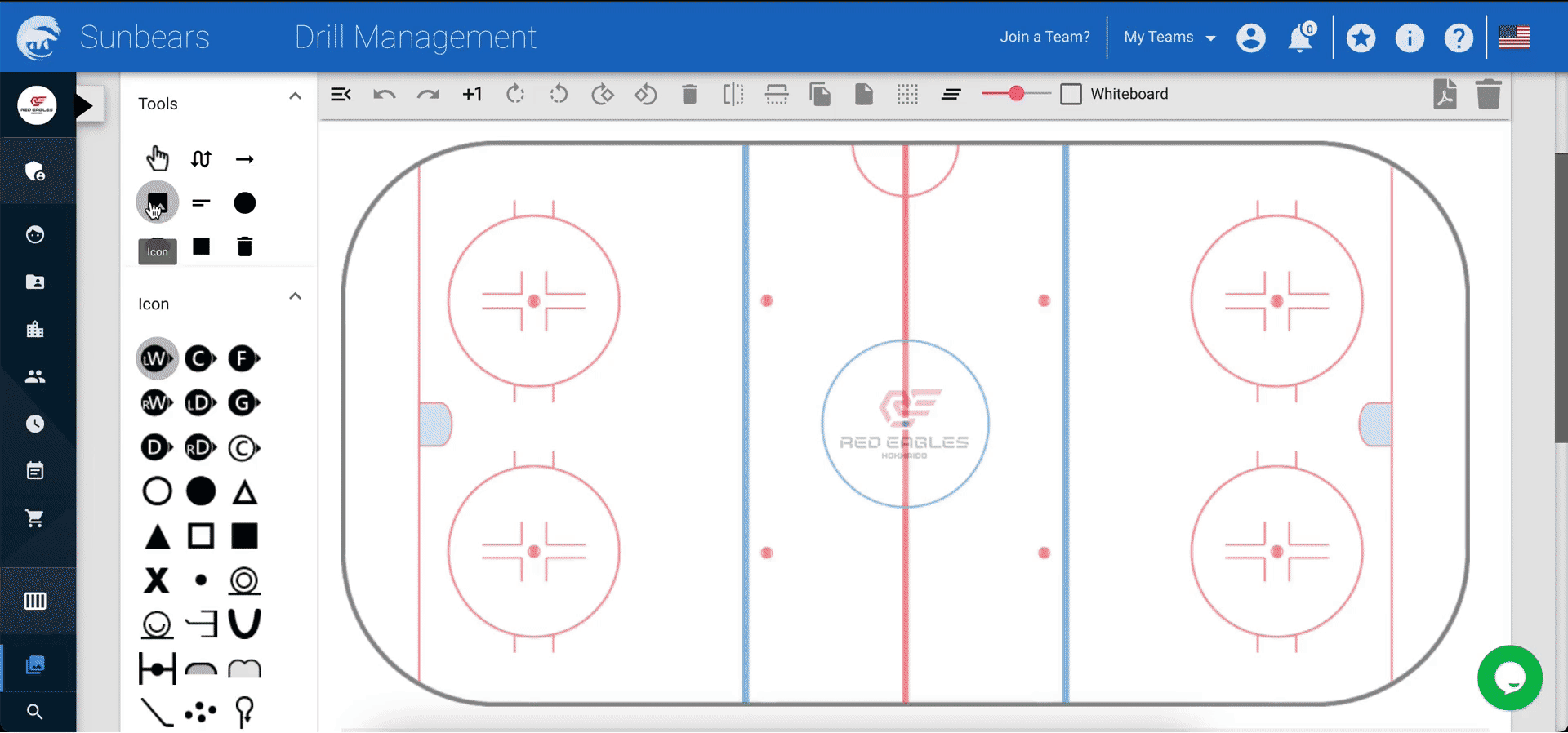The image size is (1568, 733).
Task: Adjust the red size slider
Action: coord(1016,94)
